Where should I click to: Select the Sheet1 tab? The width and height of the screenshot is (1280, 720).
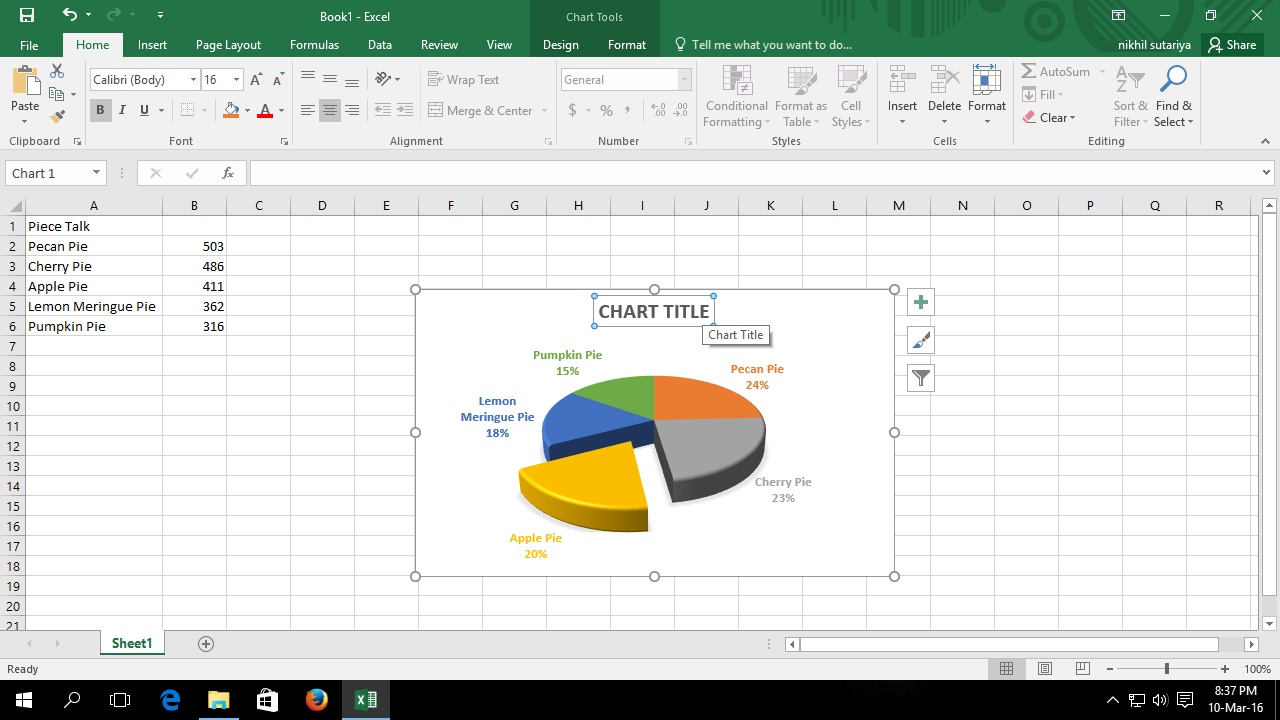(132, 644)
